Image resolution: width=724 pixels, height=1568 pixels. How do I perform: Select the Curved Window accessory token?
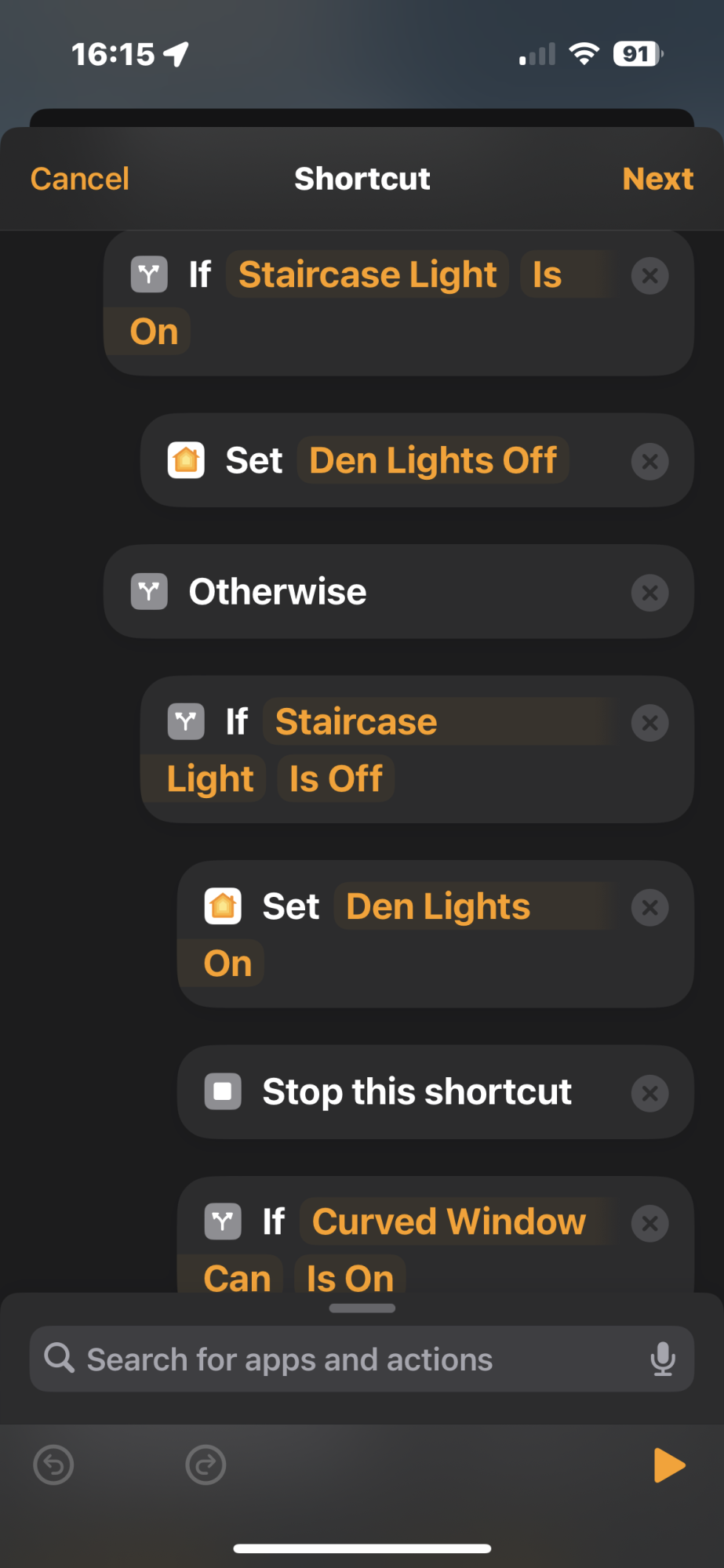[x=449, y=1221]
